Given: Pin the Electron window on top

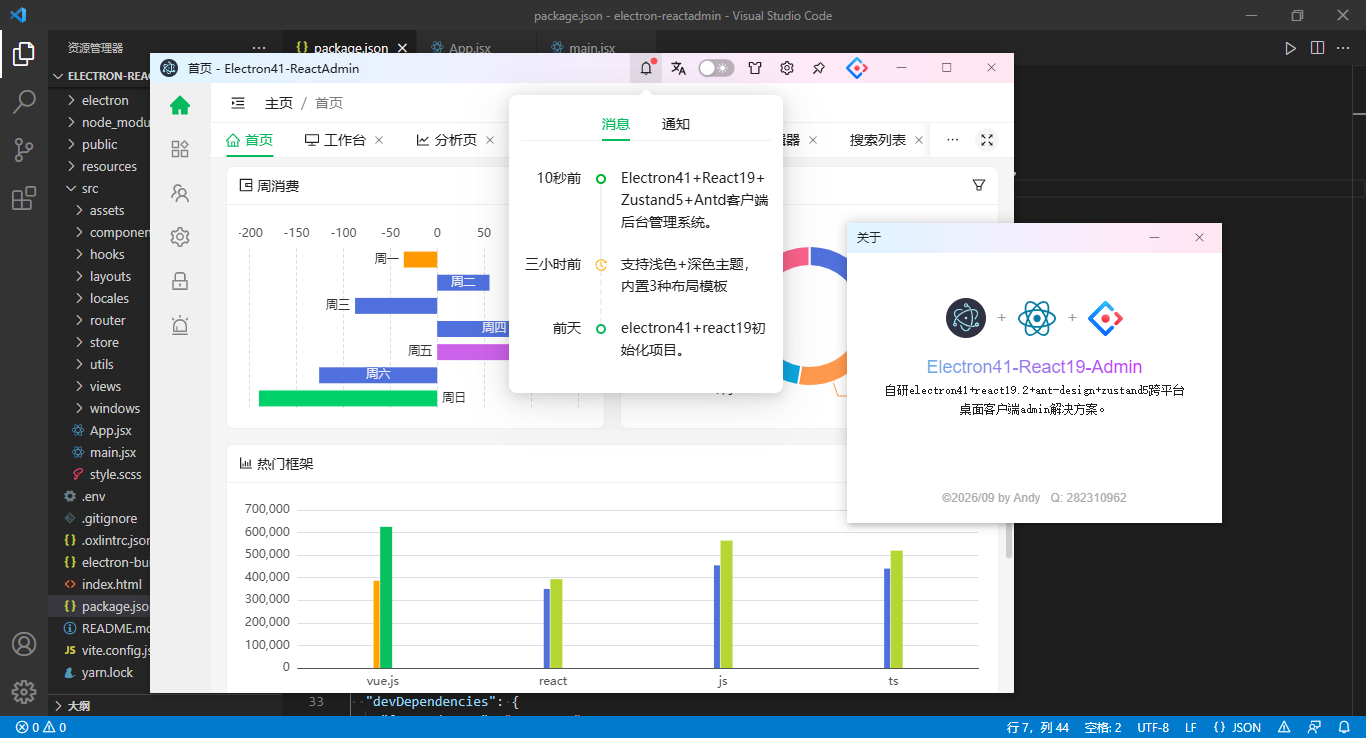Looking at the screenshot, I should pos(819,68).
